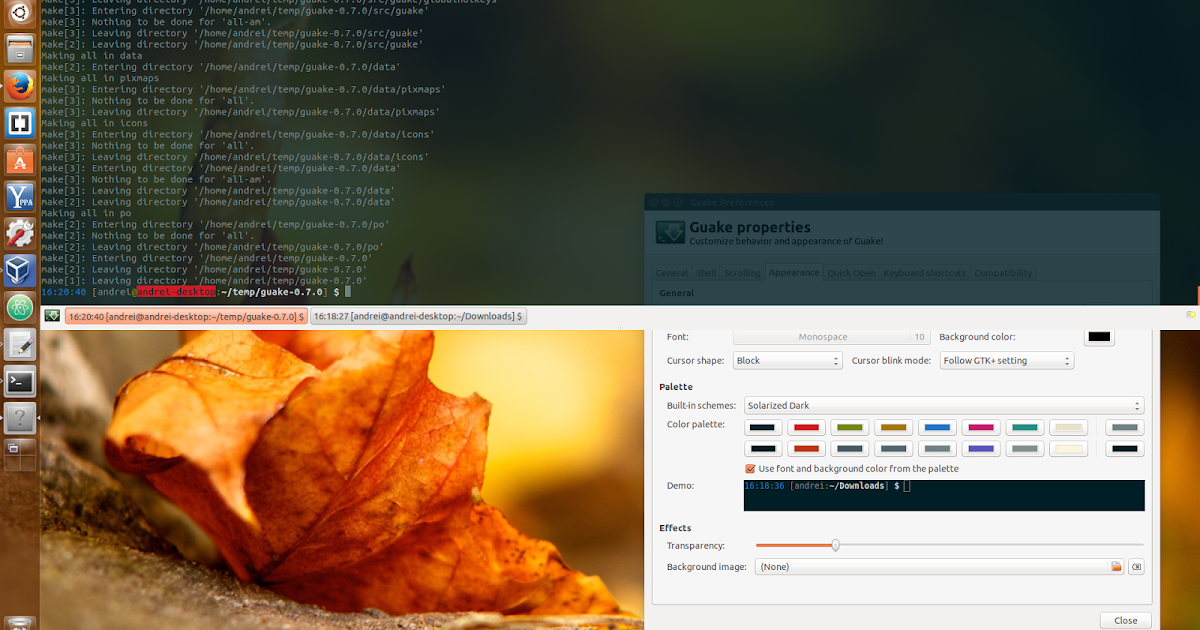1200x630 pixels.
Task: Open the terminal icon in the launcher
Action: (x=20, y=381)
